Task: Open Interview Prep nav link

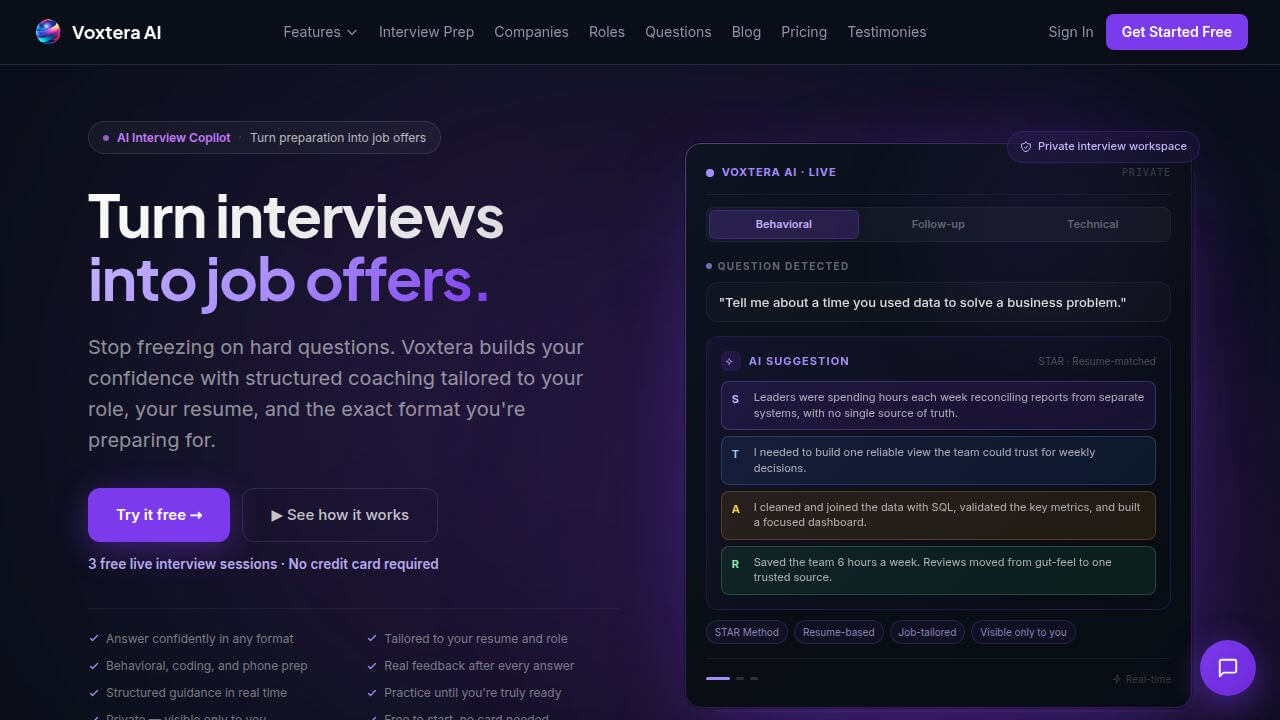Action: (x=426, y=32)
